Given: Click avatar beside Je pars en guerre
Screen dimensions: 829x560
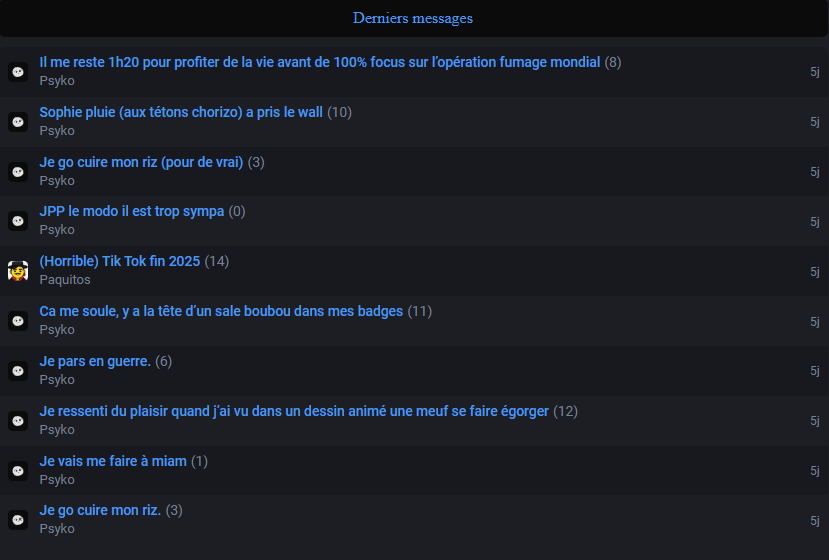Looking at the screenshot, I should click(x=18, y=371).
